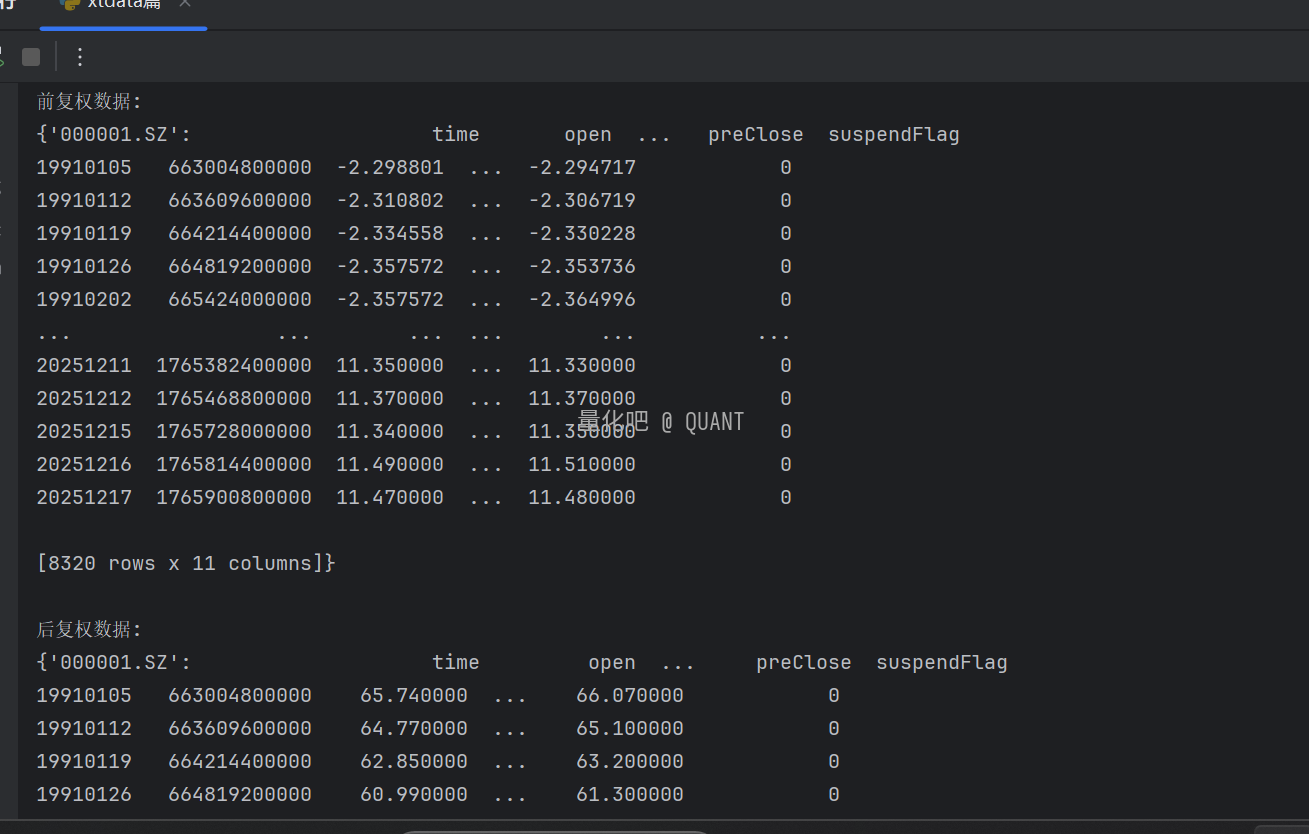
Task: Click the 量化吧 @ QUANT watermark text
Action: pos(661,421)
